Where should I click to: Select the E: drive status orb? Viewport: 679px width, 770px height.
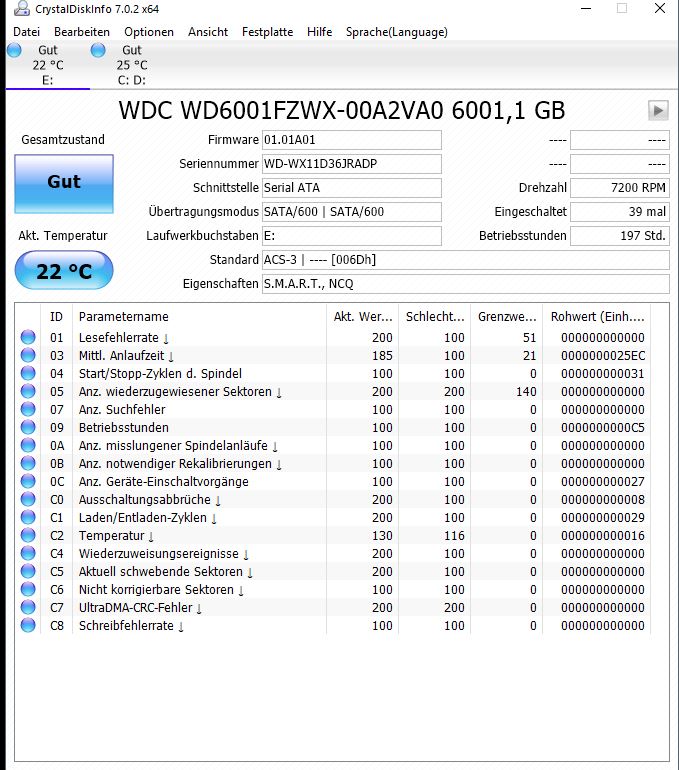coord(14,50)
